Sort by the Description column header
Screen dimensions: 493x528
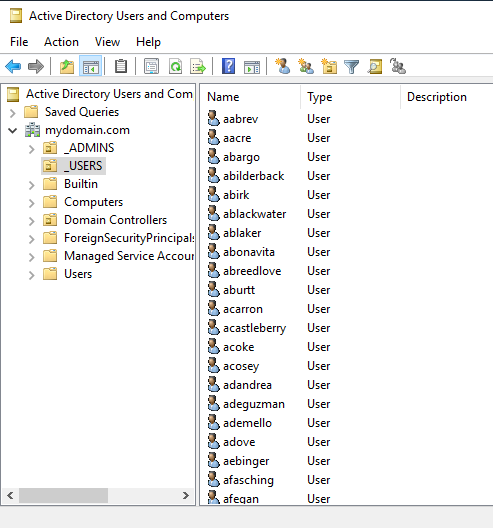tap(447, 97)
